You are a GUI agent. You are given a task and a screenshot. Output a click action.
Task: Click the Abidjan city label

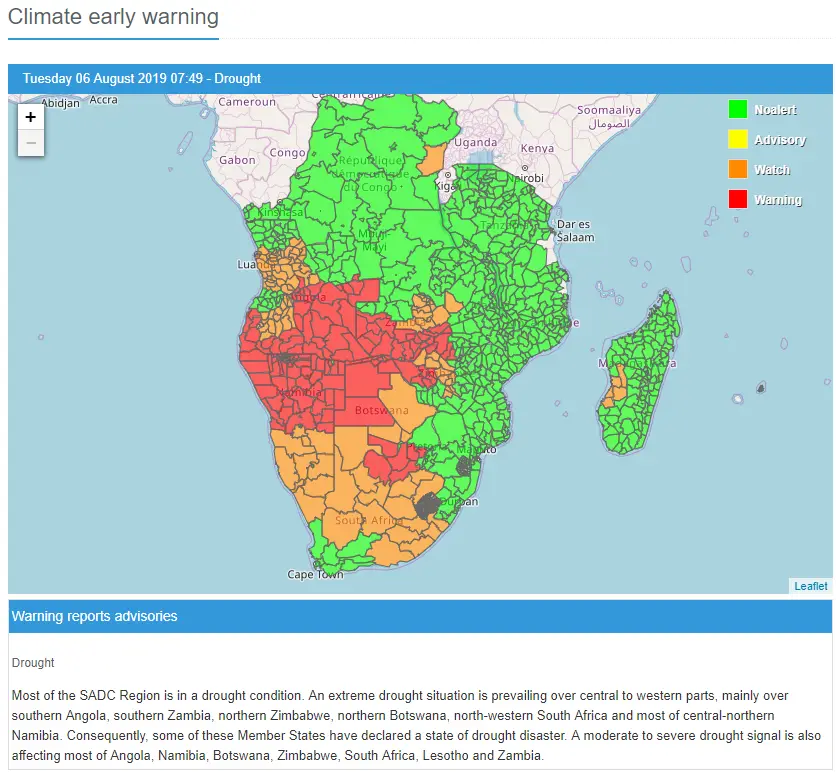point(60,103)
